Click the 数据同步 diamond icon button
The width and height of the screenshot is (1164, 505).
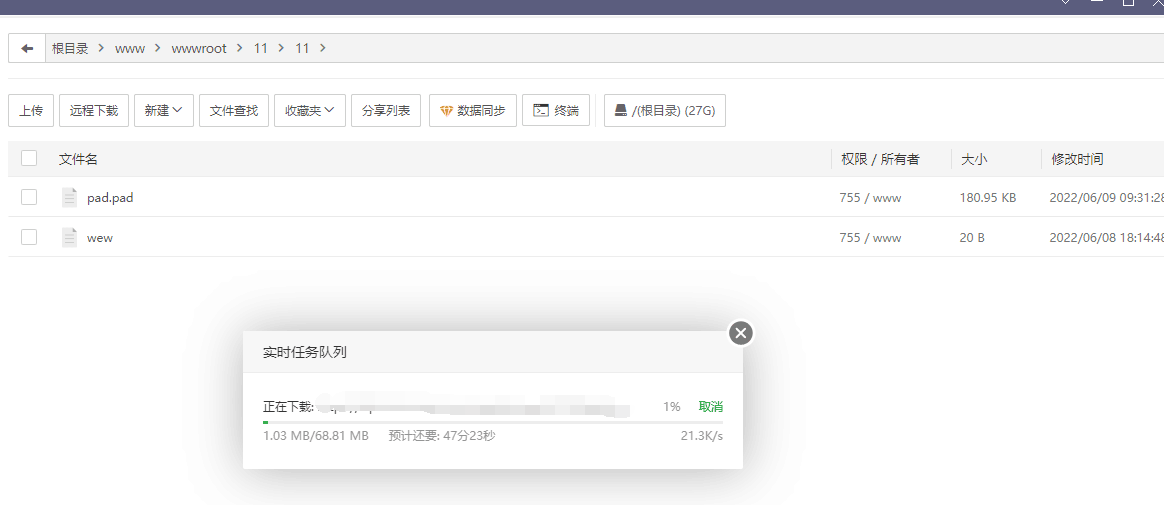click(x=473, y=111)
